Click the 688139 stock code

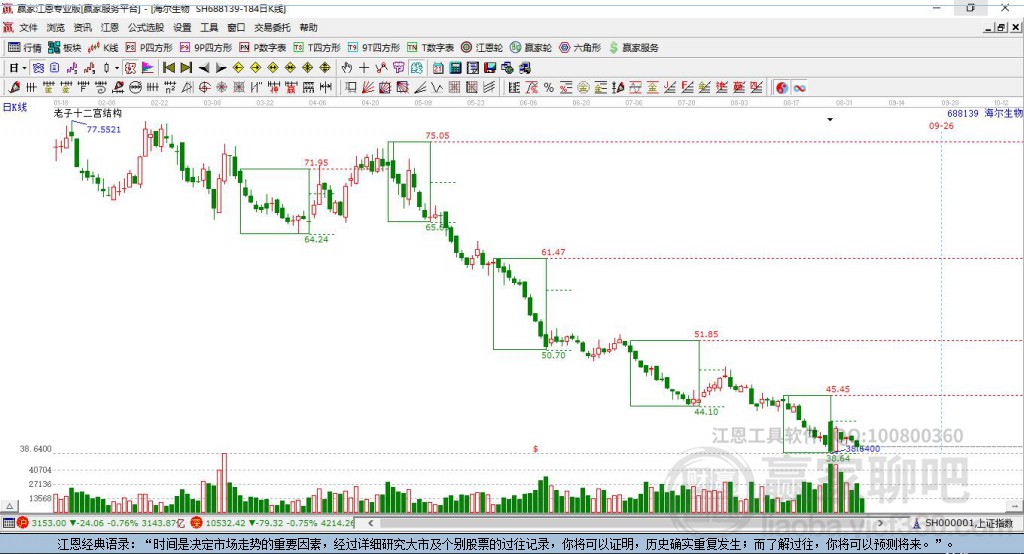tap(963, 113)
